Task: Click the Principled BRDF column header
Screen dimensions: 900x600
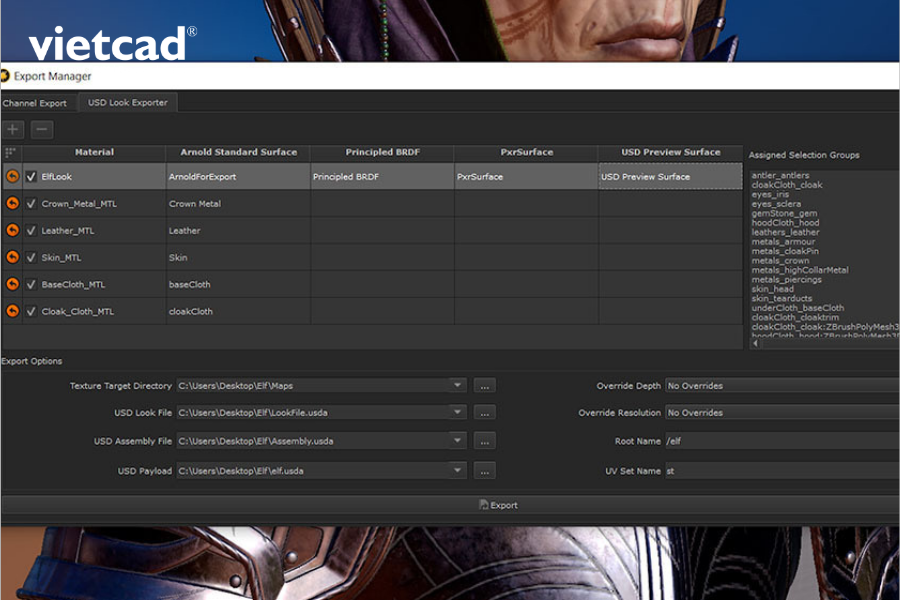Action: (x=382, y=152)
